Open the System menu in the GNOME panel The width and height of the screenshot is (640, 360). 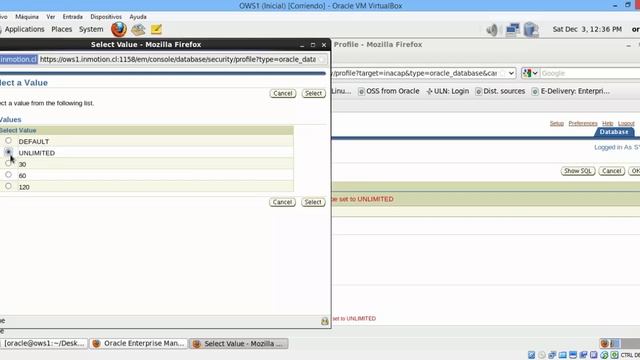tap(91, 29)
